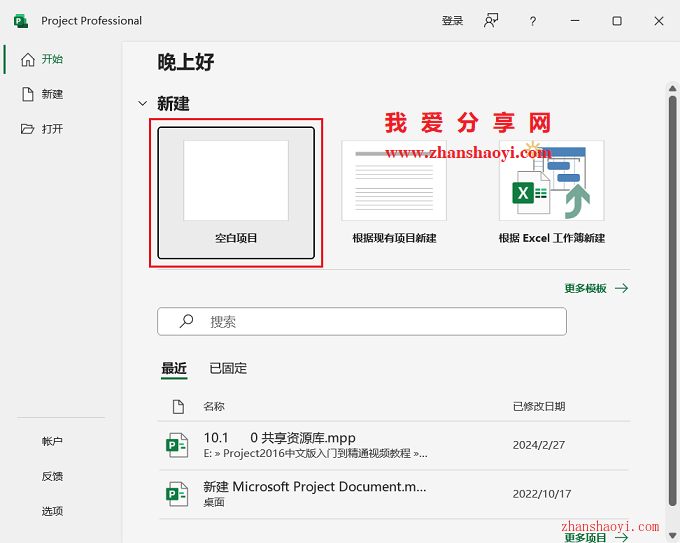Open 新建 Microsoft Project Document file

coord(394,494)
